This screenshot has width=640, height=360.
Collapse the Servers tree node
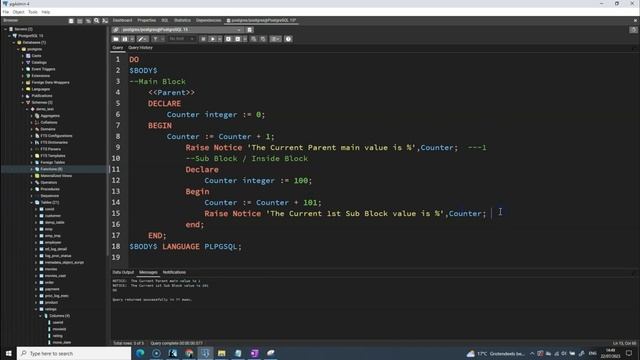pos(6,29)
